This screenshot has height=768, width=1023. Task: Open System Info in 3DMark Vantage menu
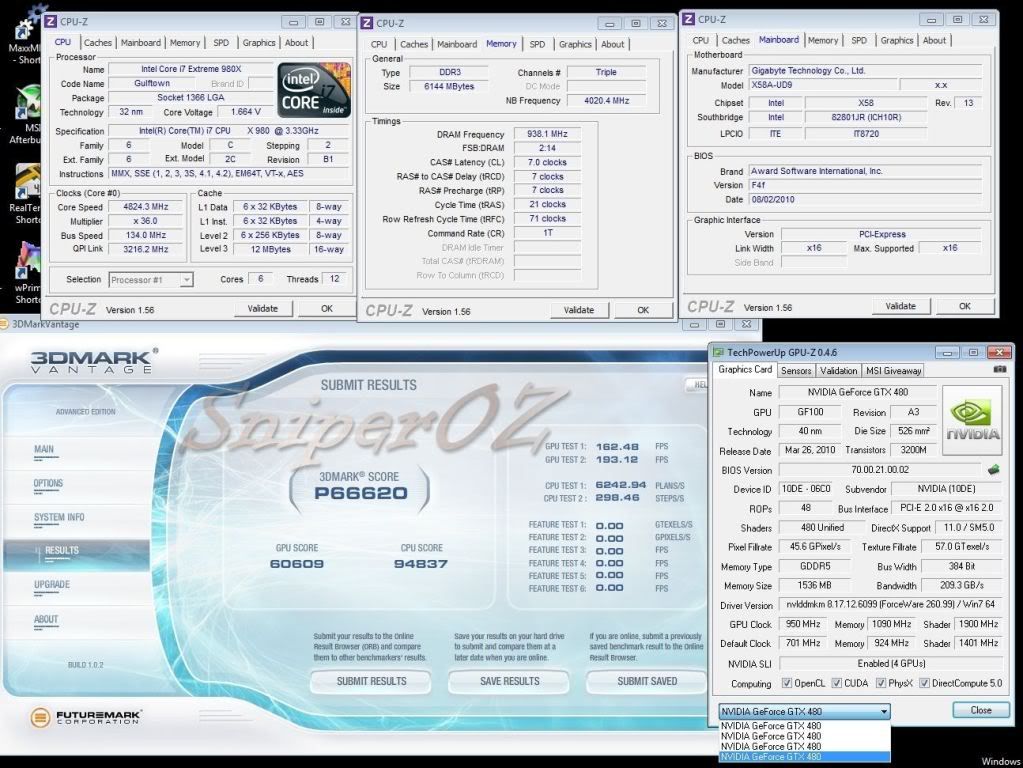(59, 517)
